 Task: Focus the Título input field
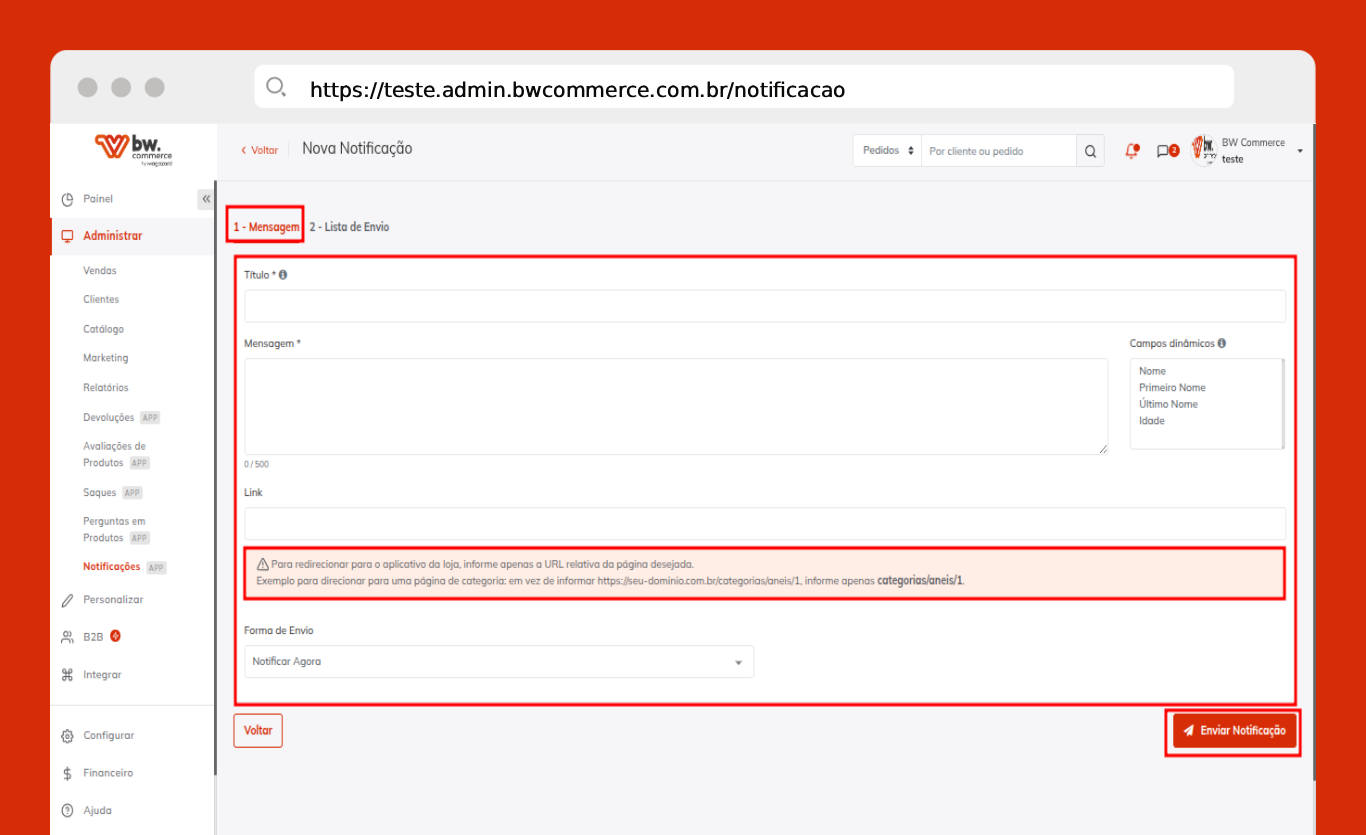[765, 306]
